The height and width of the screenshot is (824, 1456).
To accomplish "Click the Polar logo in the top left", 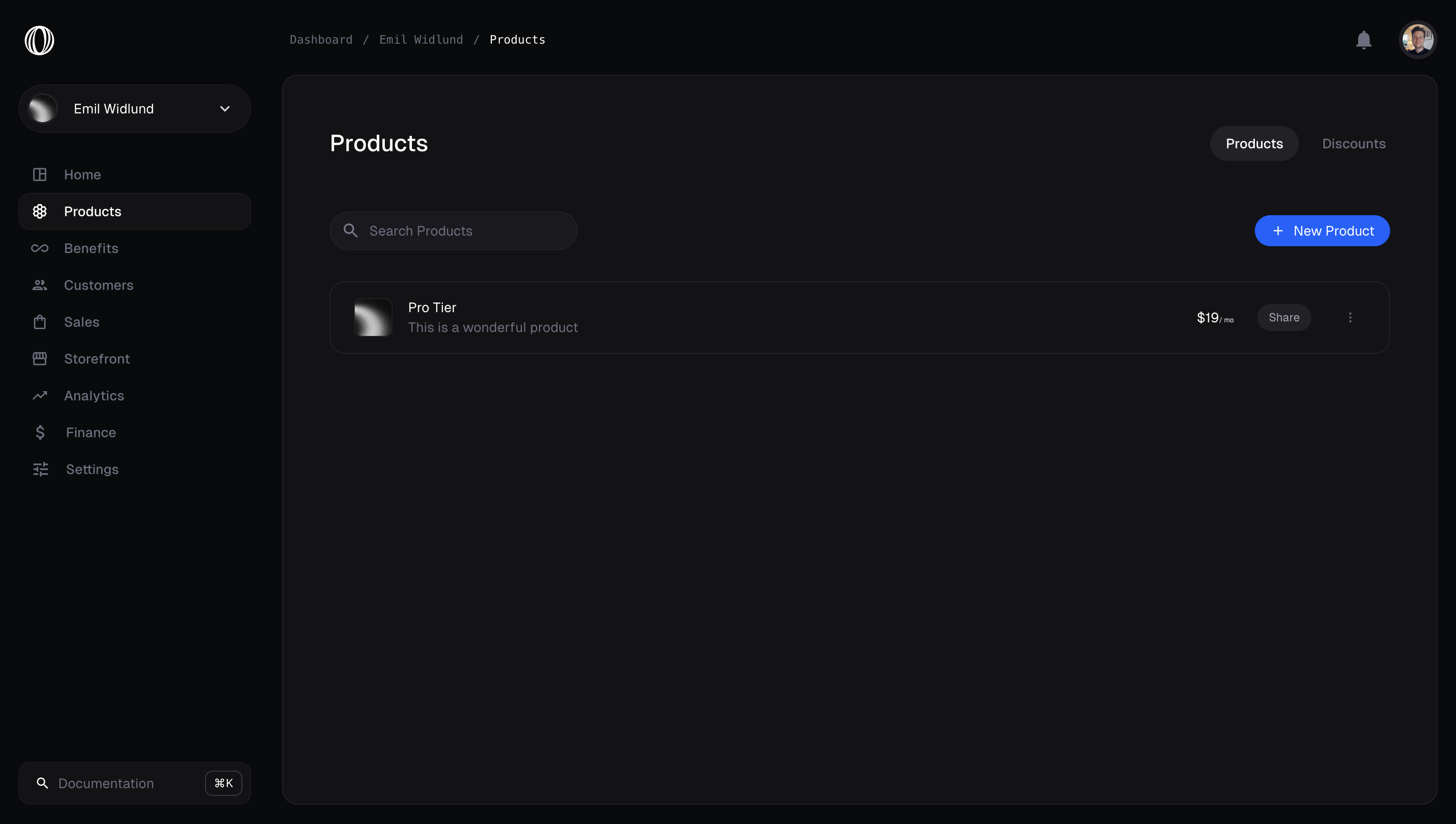I will (39, 40).
